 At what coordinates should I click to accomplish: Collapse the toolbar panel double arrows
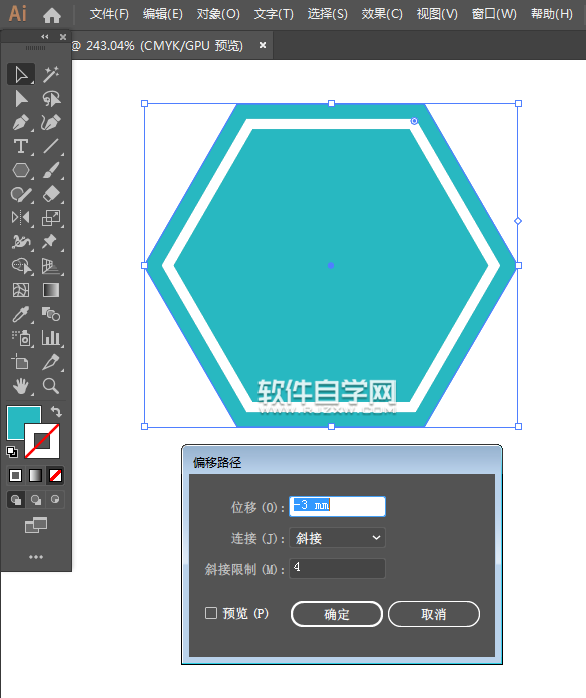(x=45, y=37)
